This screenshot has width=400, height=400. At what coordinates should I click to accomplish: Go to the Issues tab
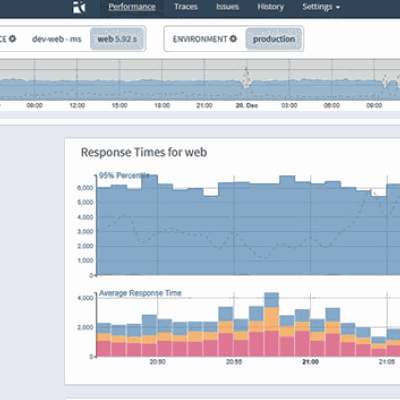point(227,7)
